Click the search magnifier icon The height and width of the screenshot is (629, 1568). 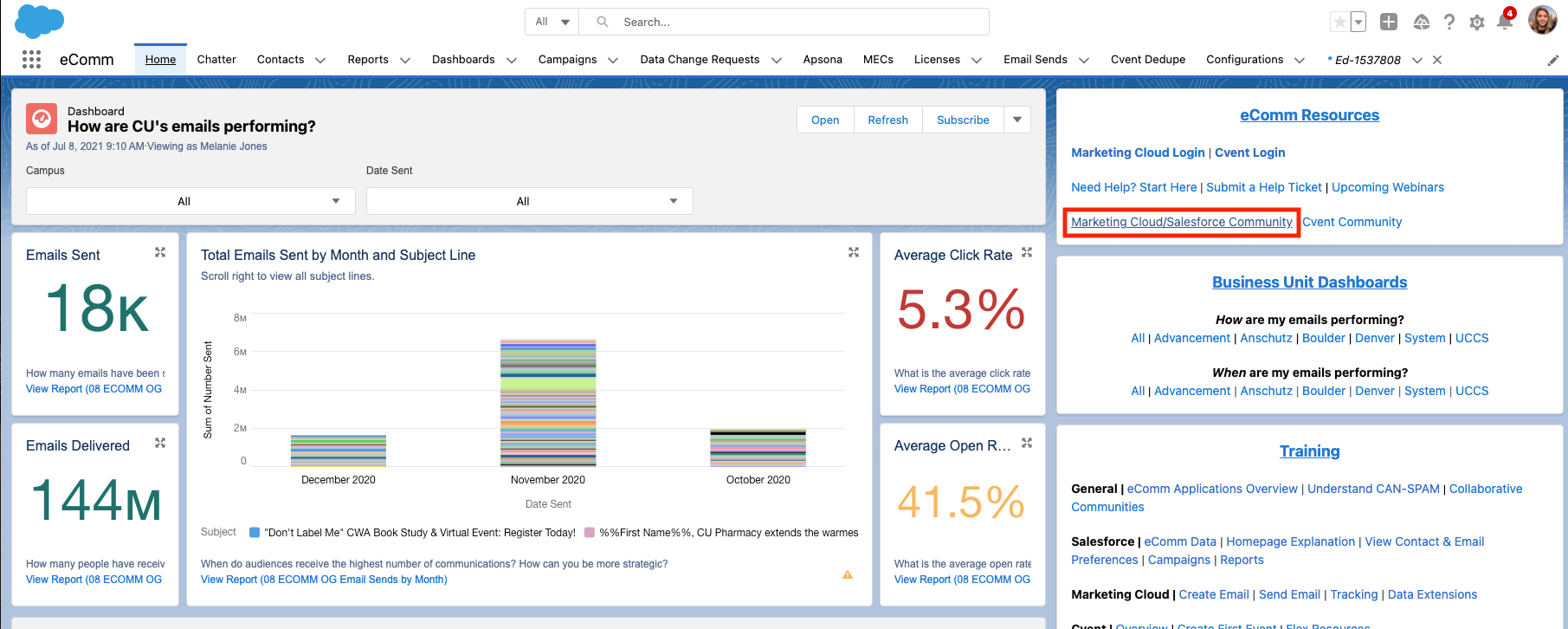(x=603, y=22)
